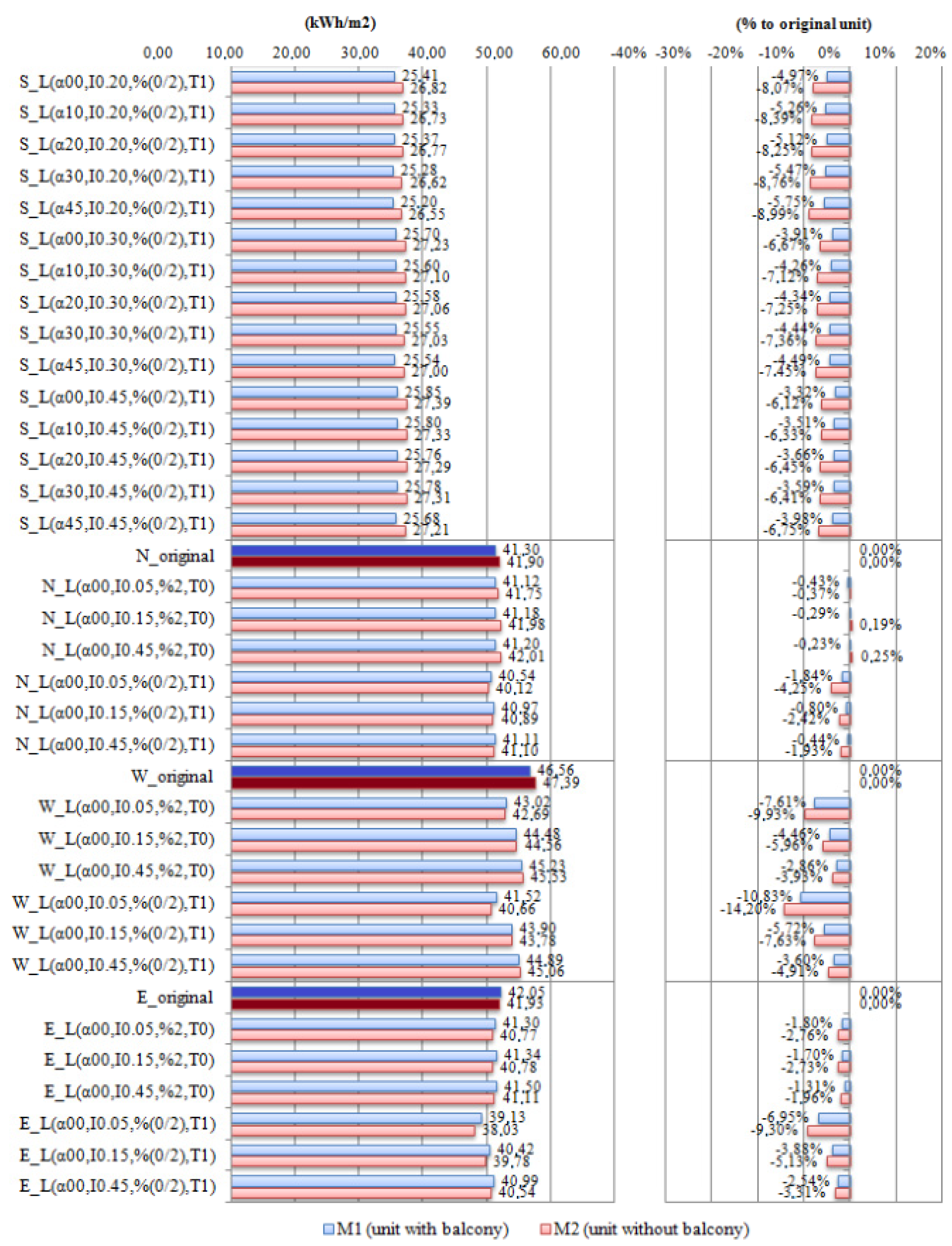Click the 'M2 (unit without balcony)' legend text

coord(651,1229)
